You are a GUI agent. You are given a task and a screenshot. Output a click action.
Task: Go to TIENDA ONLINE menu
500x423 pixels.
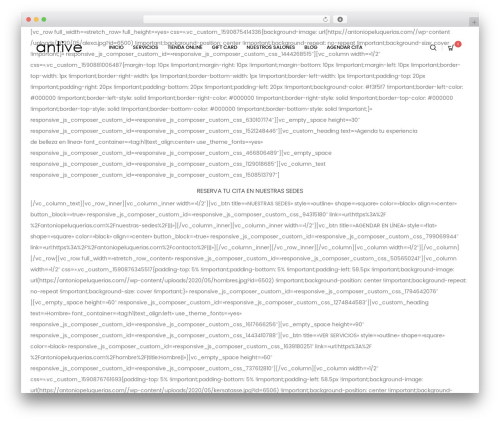[185, 47]
